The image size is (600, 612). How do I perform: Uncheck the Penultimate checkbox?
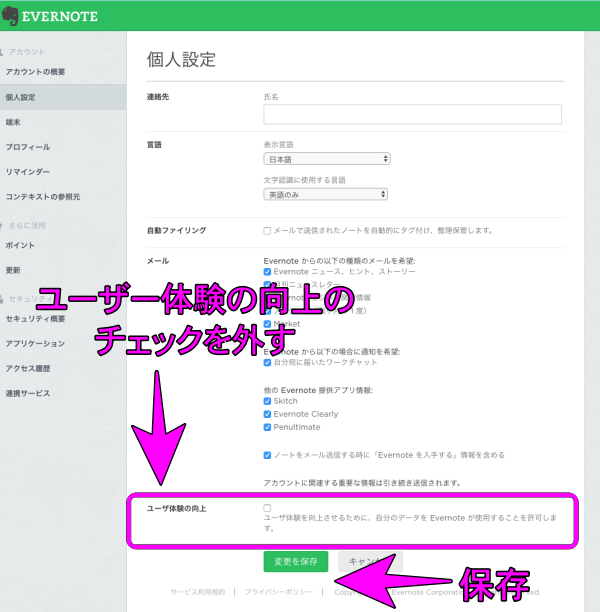coord(267,427)
